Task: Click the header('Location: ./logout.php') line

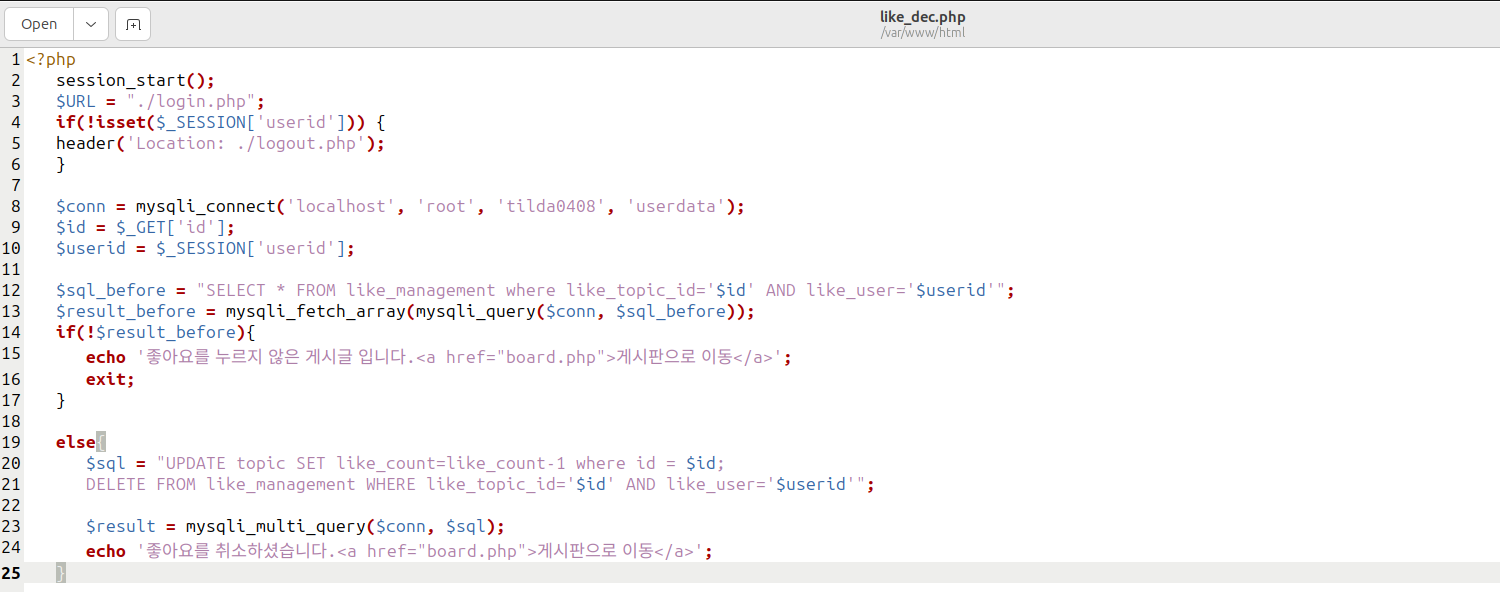Action: coord(220,143)
